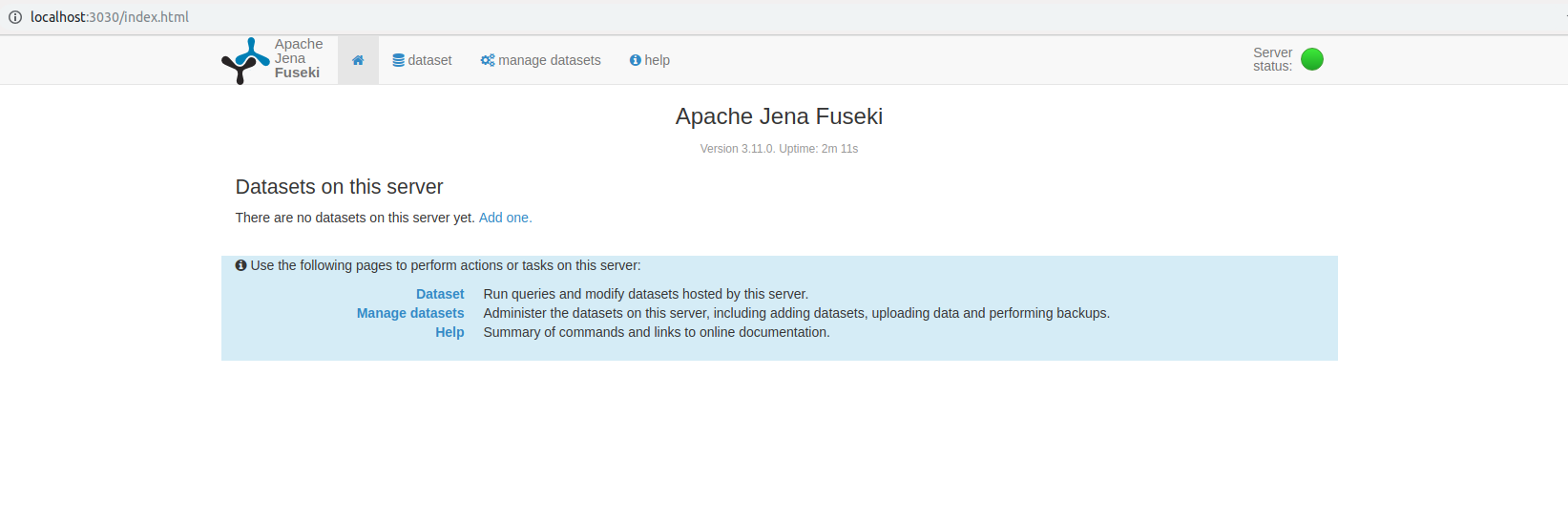Click the version and uptime text
The width and height of the screenshot is (1568, 521).
(x=779, y=149)
